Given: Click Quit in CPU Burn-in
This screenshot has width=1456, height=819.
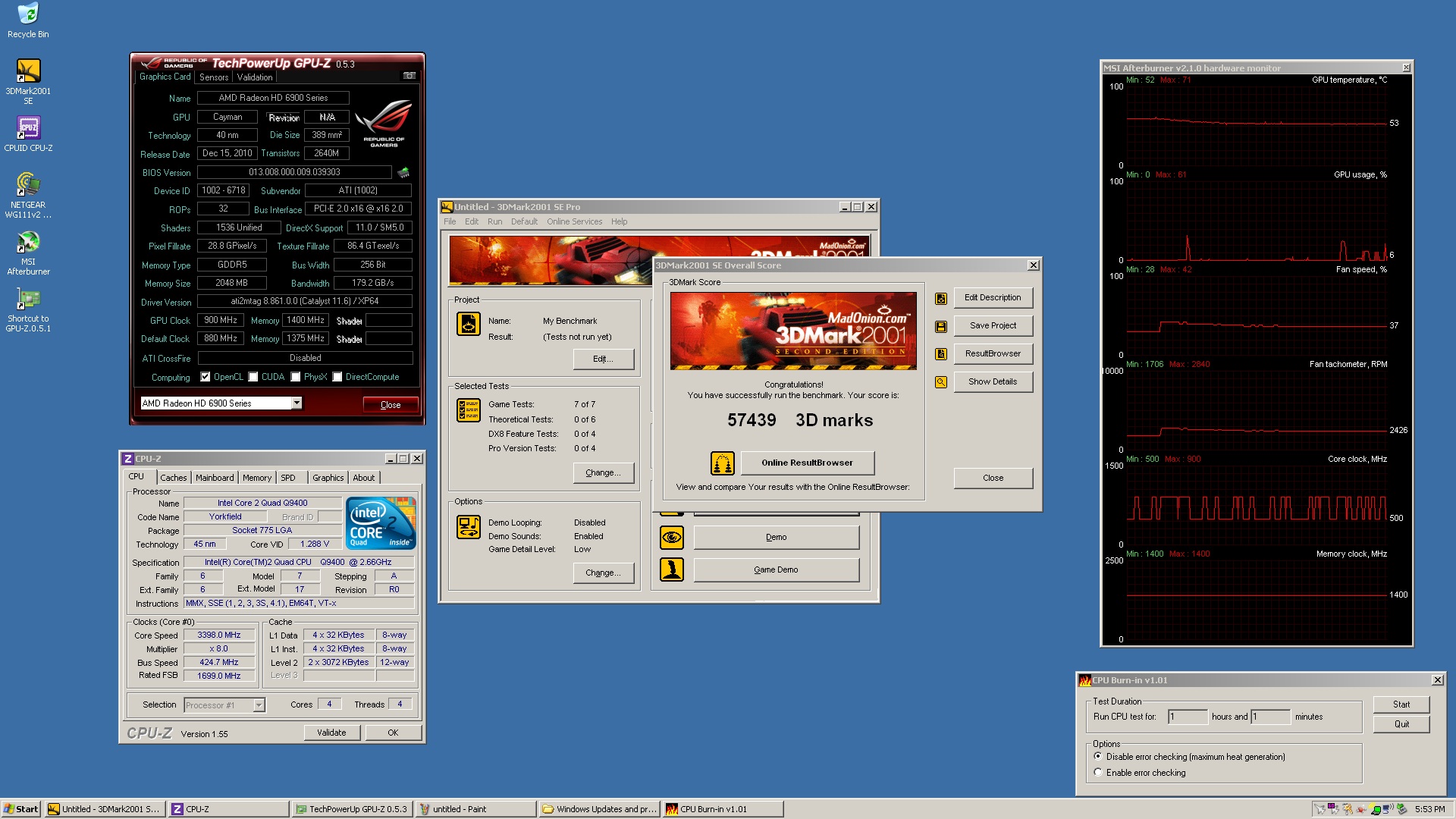Looking at the screenshot, I should coord(1401,724).
